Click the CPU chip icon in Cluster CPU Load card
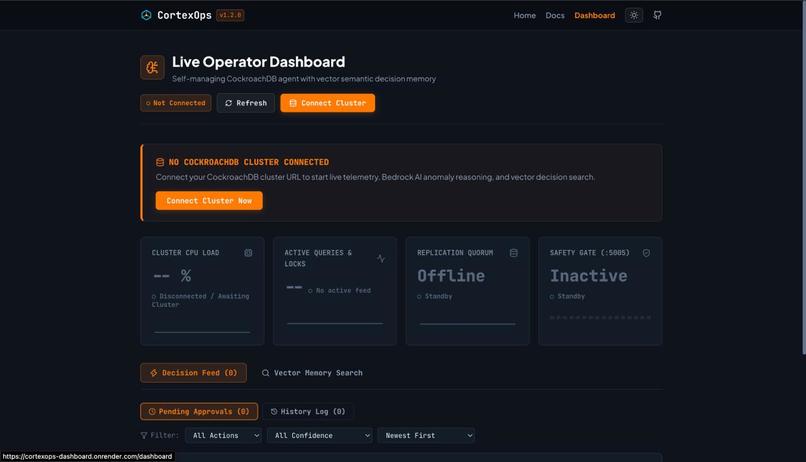The width and height of the screenshot is (806, 462). tap(248, 253)
